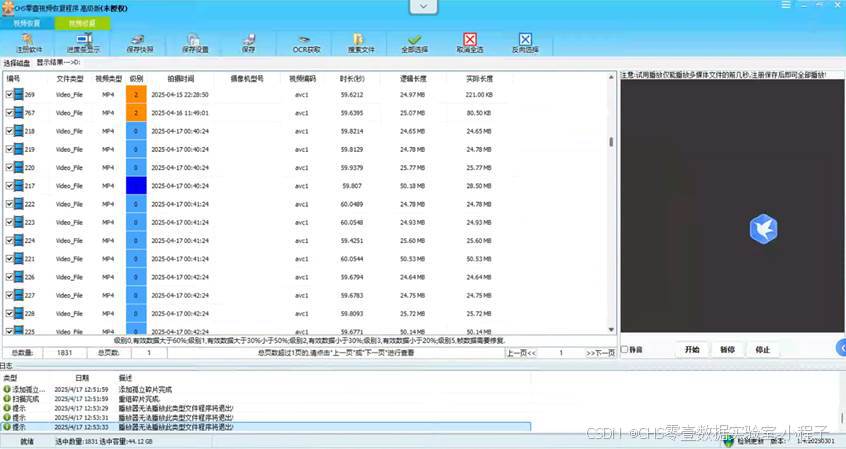Switch to the blue first tab under the title

(27, 23)
